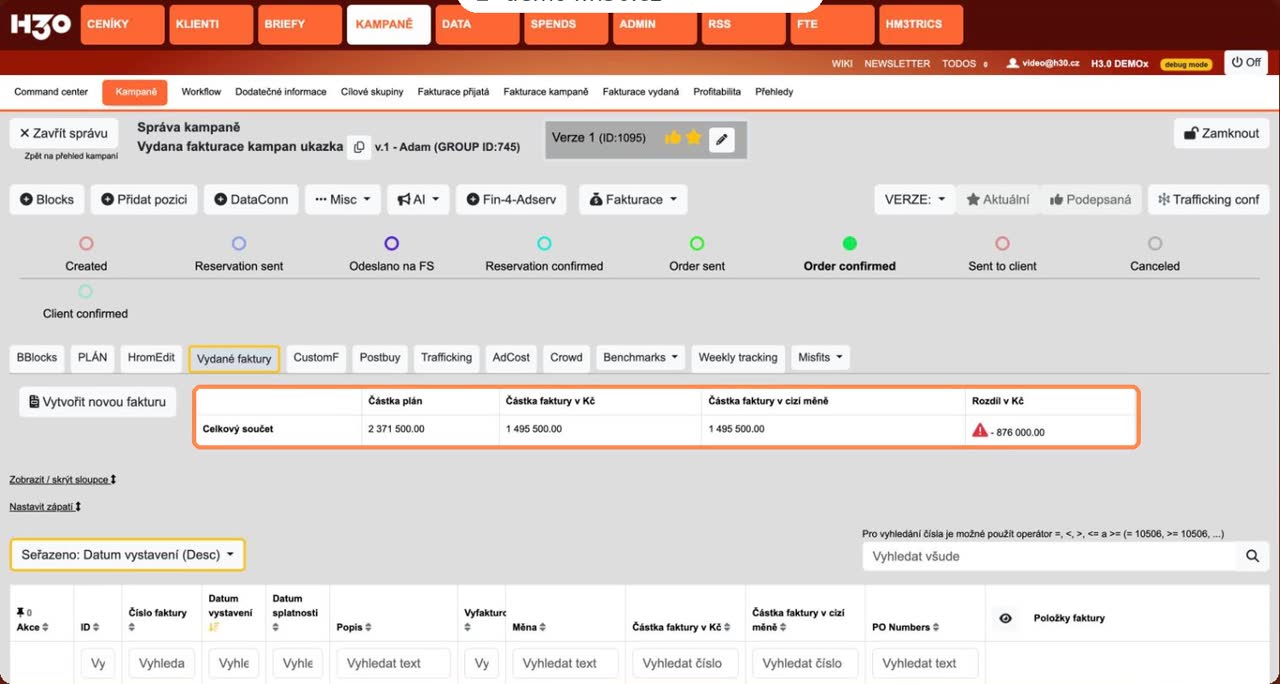
Task: Click the Vyhledat všude search field
Action: click(x=1049, y=556)
